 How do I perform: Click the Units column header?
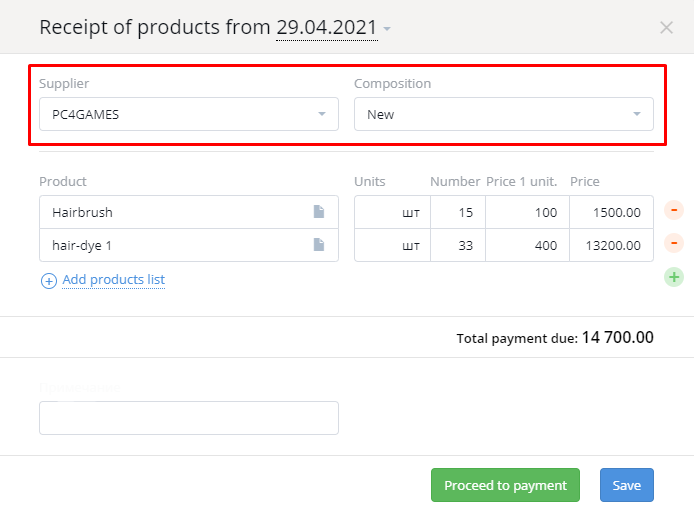[x=370, y=181]
